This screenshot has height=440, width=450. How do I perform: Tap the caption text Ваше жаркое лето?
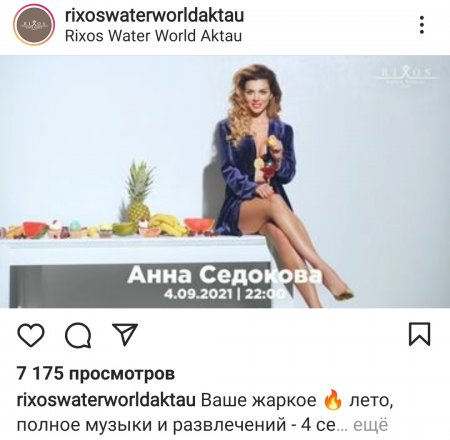pos(297,400)
